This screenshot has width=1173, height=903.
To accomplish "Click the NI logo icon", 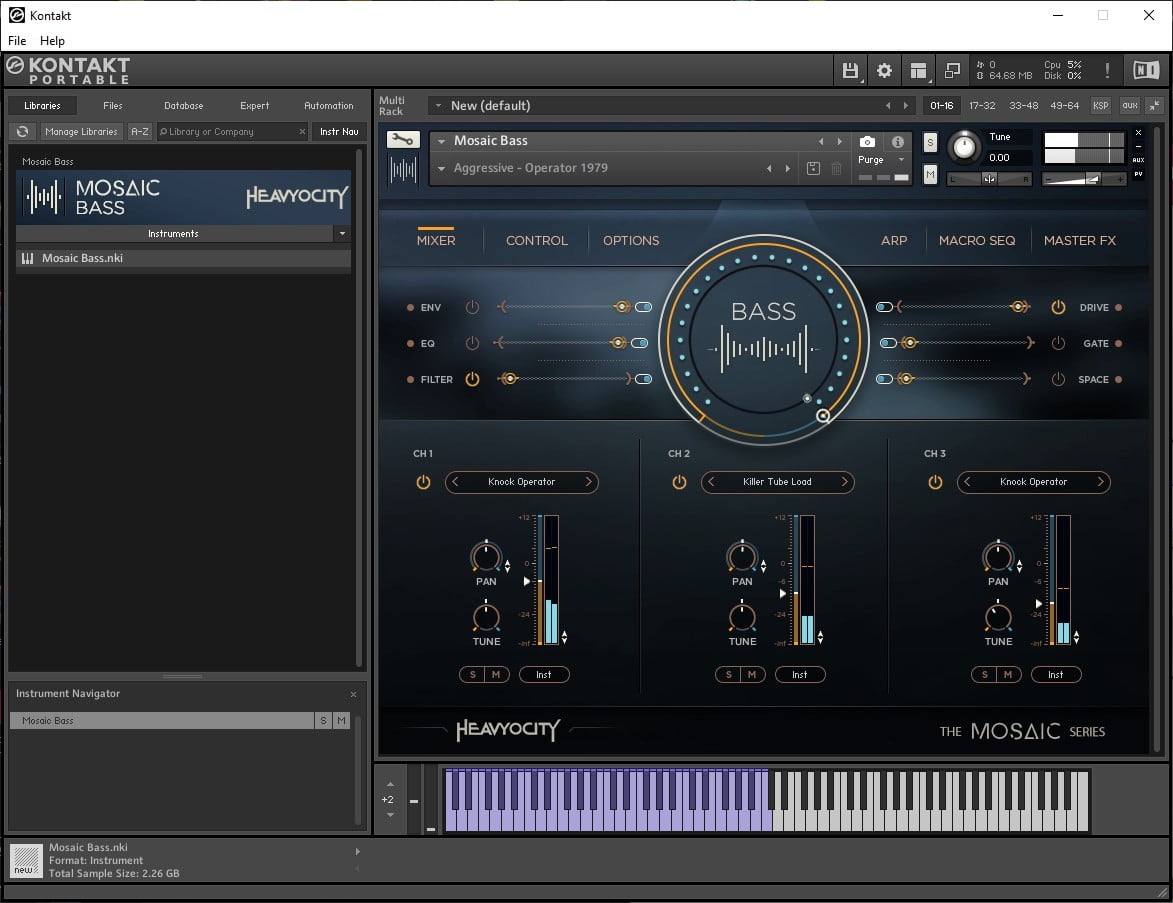I will point(1145,70).
